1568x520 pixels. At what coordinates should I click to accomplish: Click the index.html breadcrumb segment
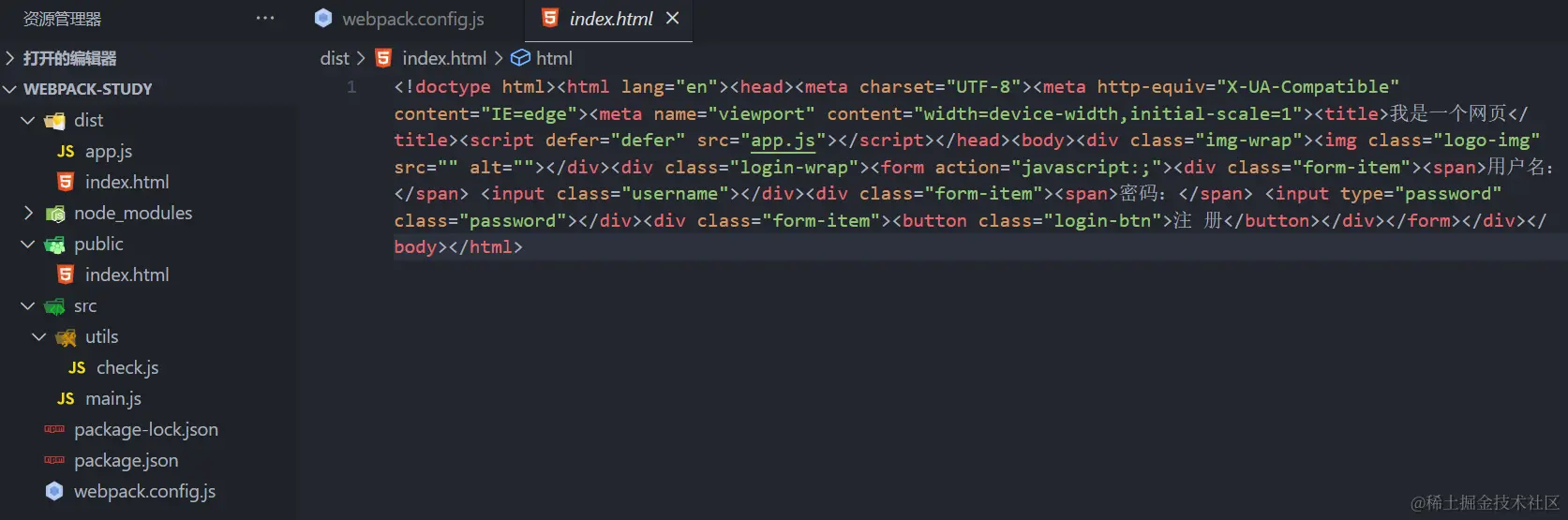tap(444, 58)
